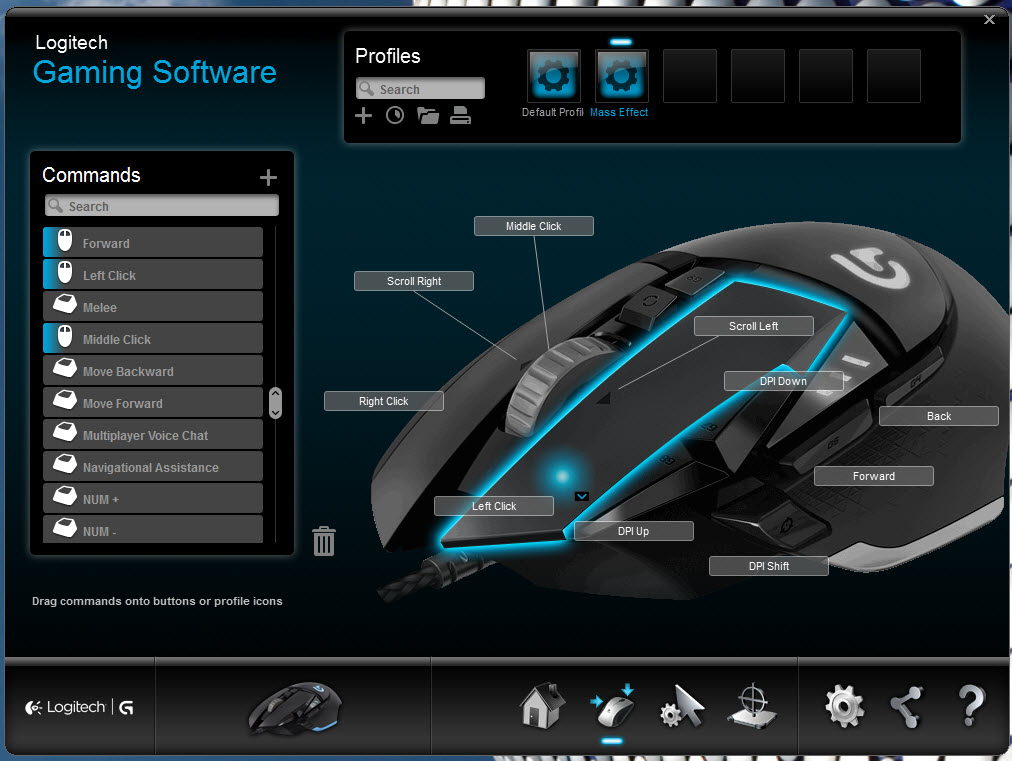
Task: Click the create new profile plus icon
Action: (363, 116)
